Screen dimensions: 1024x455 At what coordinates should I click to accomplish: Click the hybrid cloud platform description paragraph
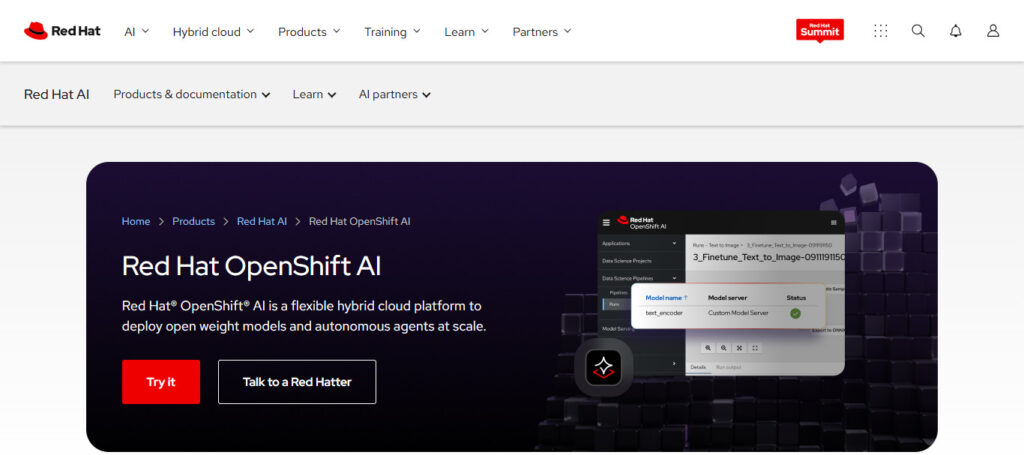click(x=304, y=316)
